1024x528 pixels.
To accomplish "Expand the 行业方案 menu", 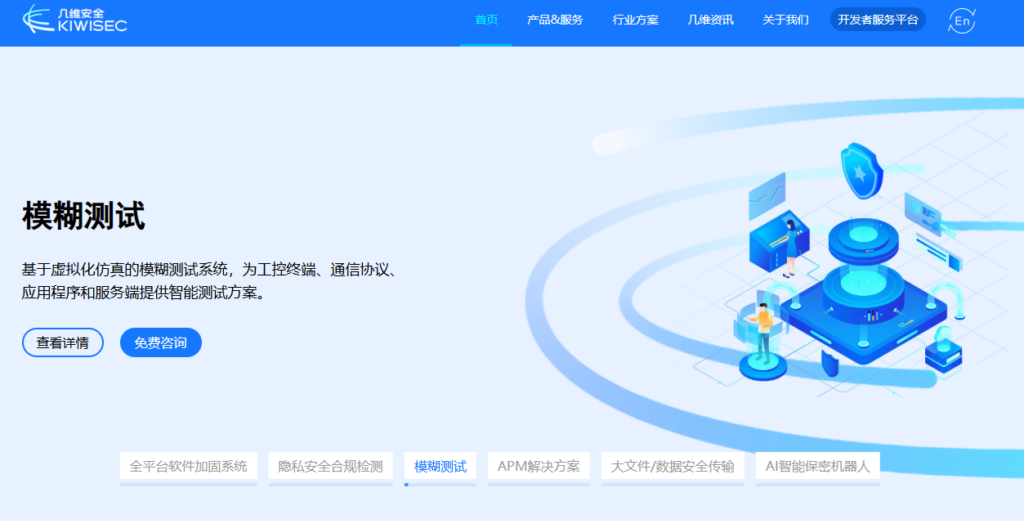I will 635,20.
